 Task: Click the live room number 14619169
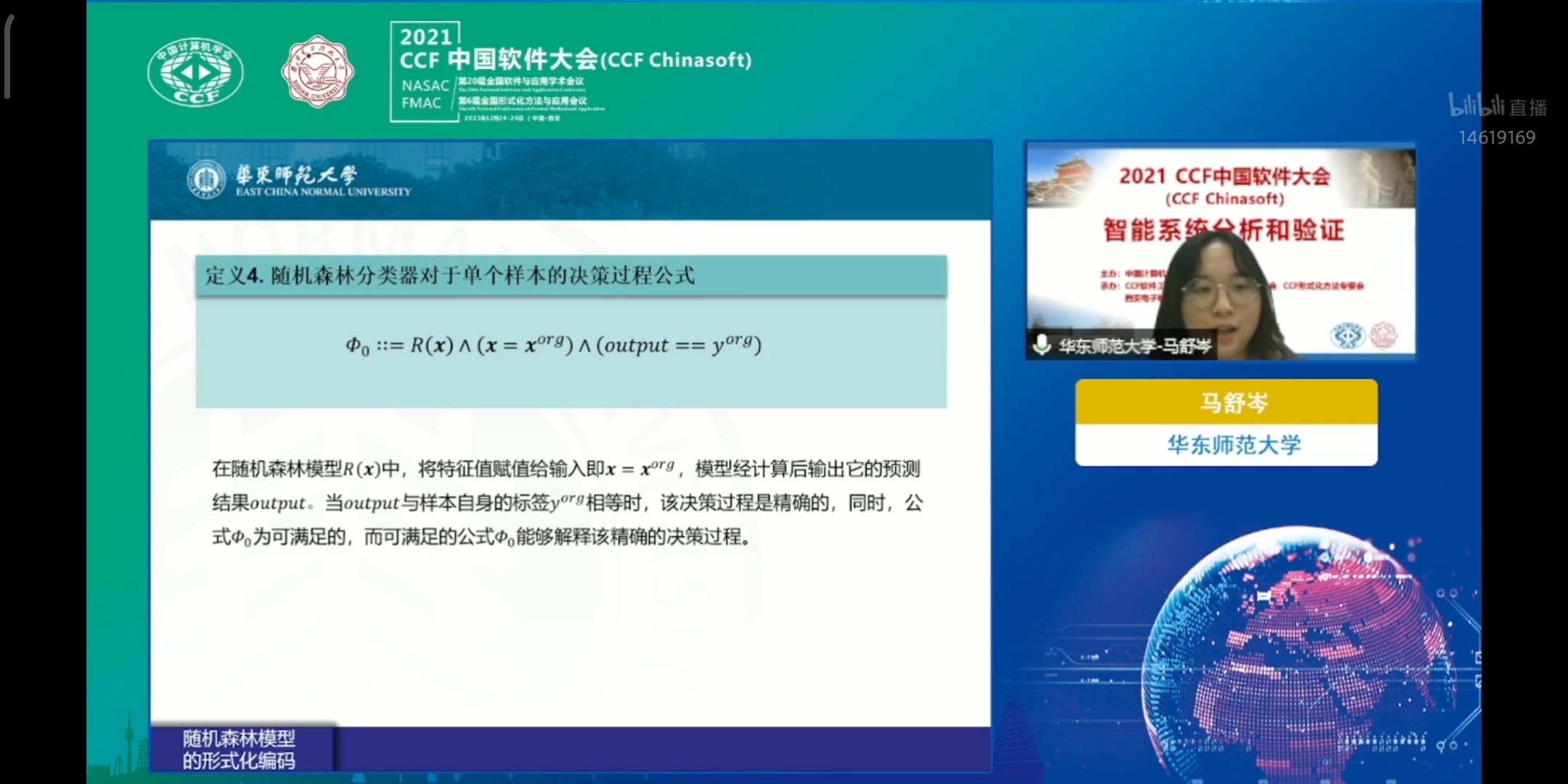pyautogui.click(x=1498, y=137)
